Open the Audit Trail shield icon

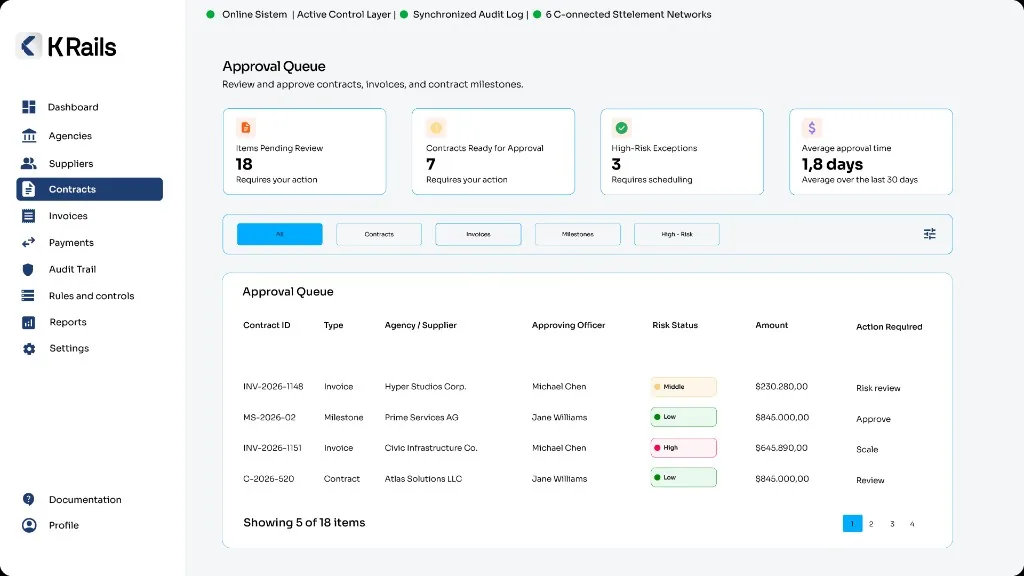pyautogui.click(x=28, y=269)
